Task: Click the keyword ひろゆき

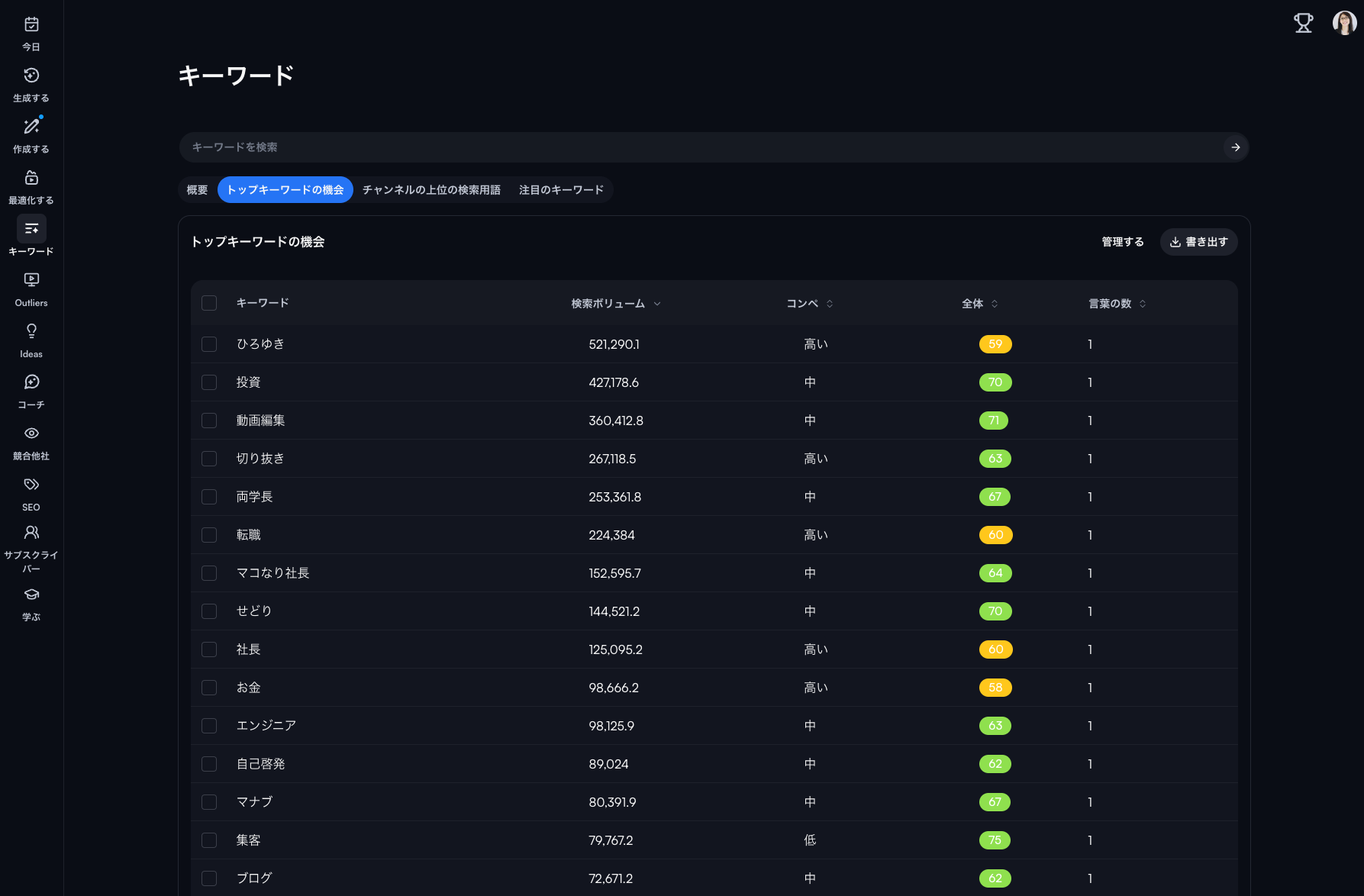Action: tap(260, 344)
